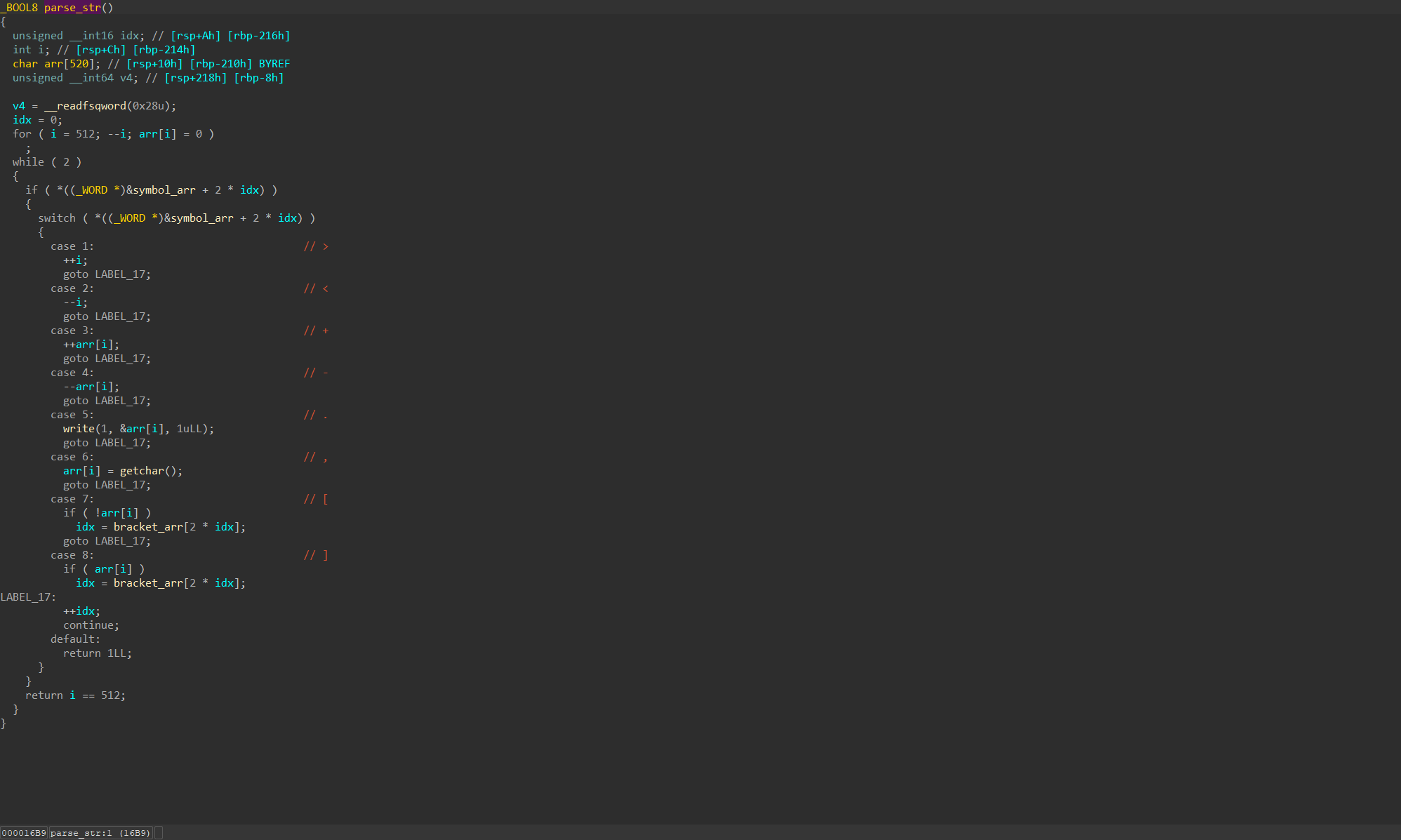Select the 'int i;' variable declaration
The height and width of the screenshot is (840, 1401).
click(x=31, y=50)
